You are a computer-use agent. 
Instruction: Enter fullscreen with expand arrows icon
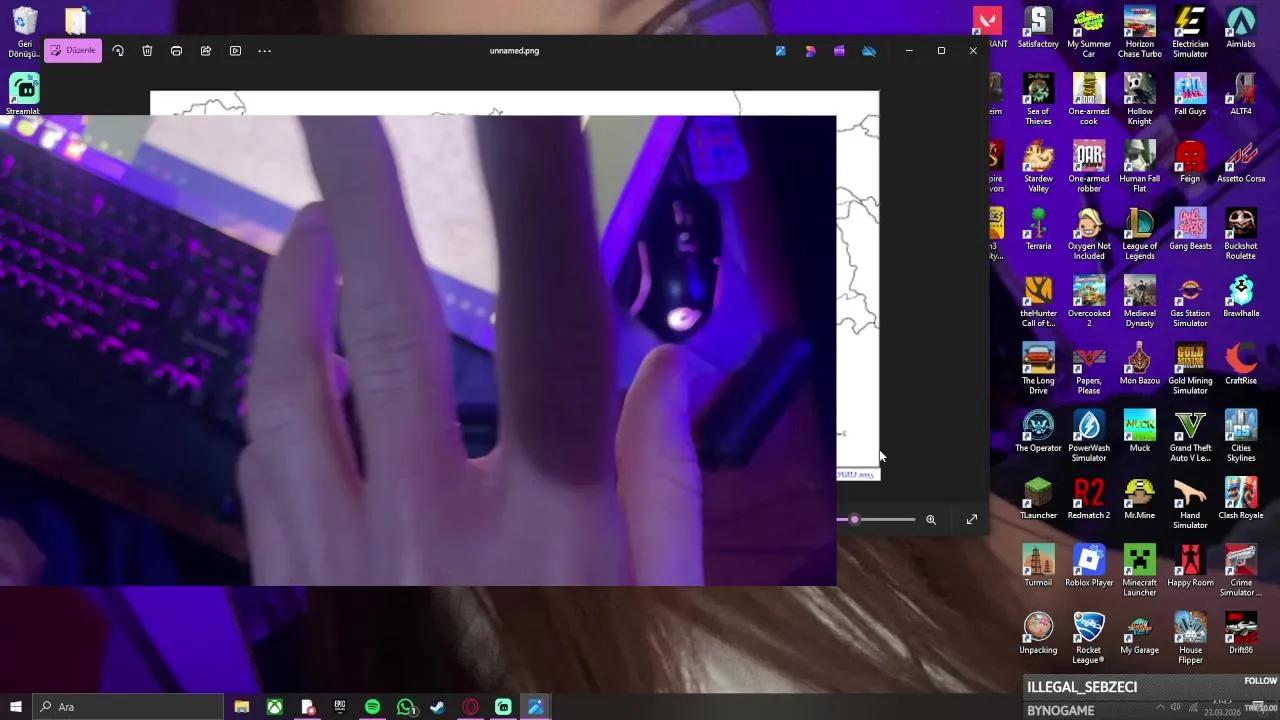pos(971,519)
